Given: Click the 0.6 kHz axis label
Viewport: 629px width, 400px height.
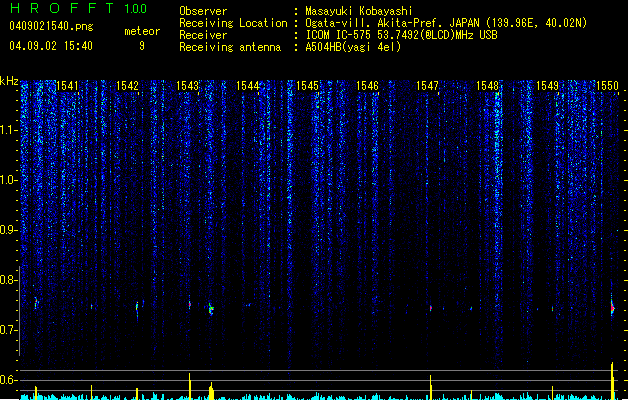Looking at the screenshot, I should pos(9,380).
